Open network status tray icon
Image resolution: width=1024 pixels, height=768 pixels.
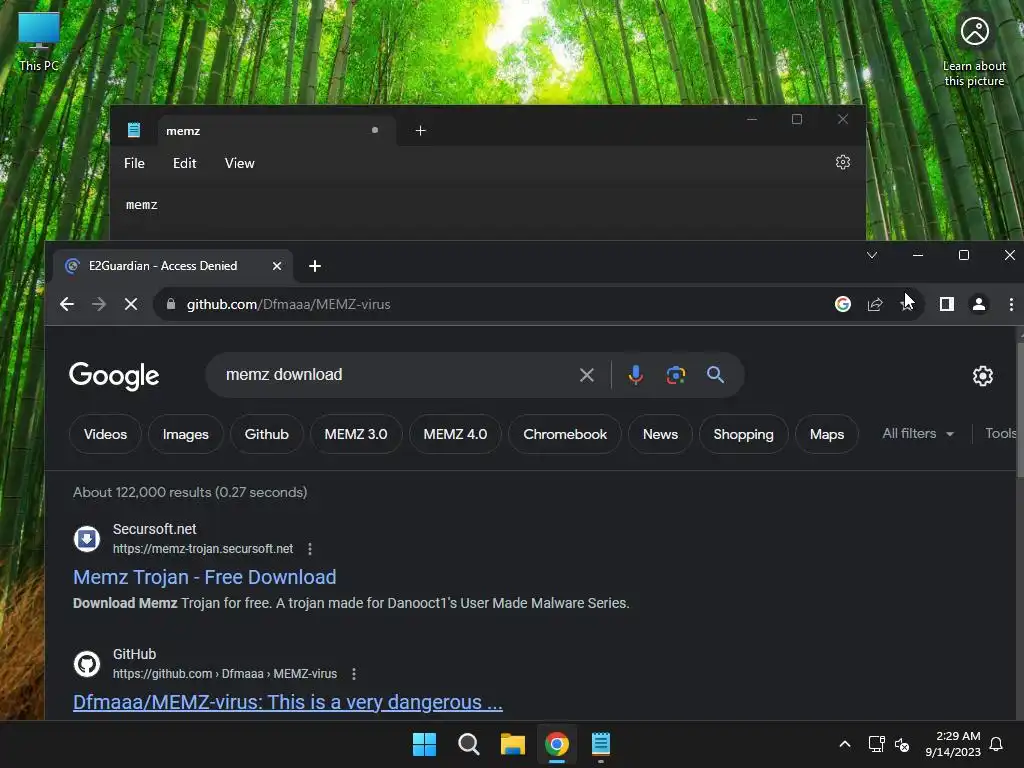point(876,744)
